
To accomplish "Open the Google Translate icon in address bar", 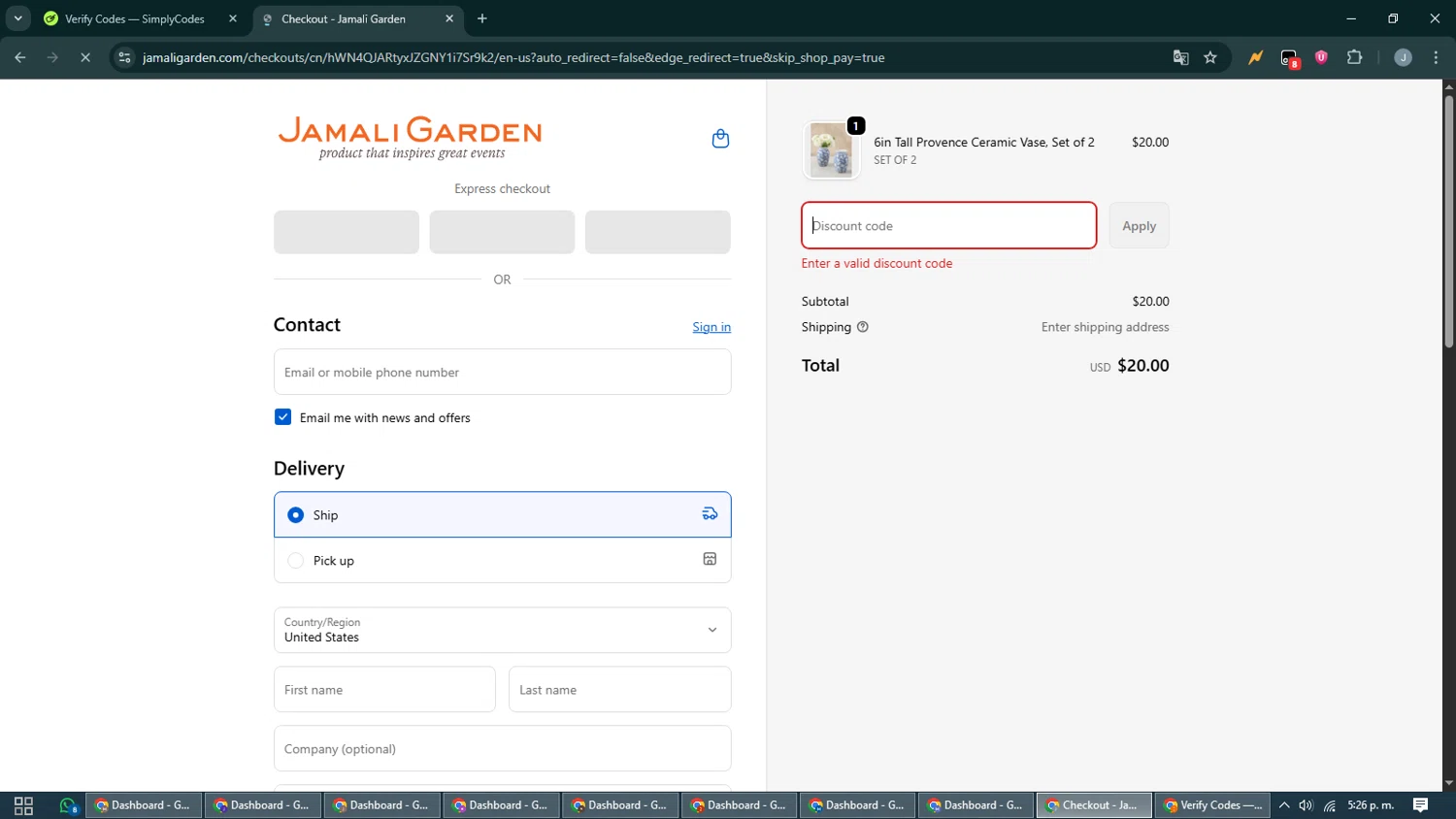I will click(x=1180, y=57).
